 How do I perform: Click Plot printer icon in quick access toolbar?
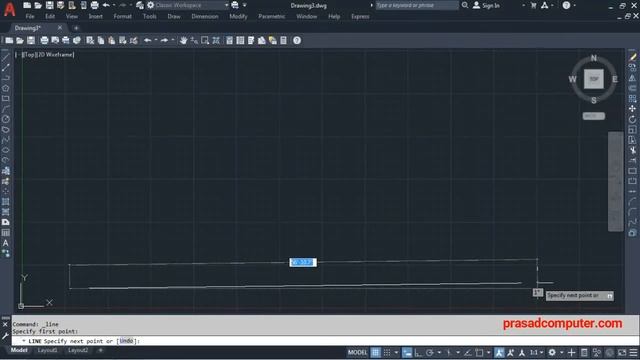[x=94, y=5]
